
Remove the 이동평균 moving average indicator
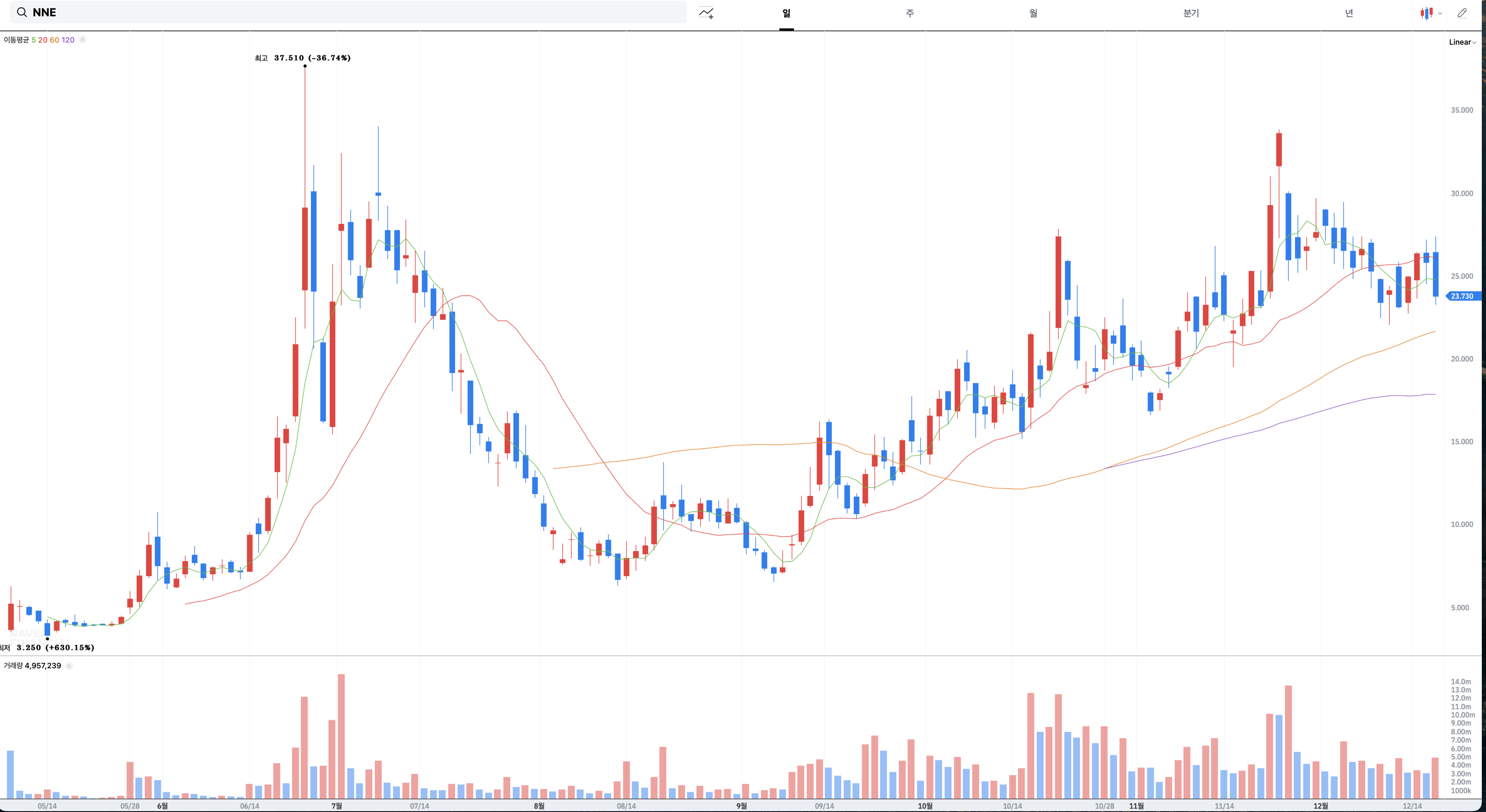(x=82, y=40)
